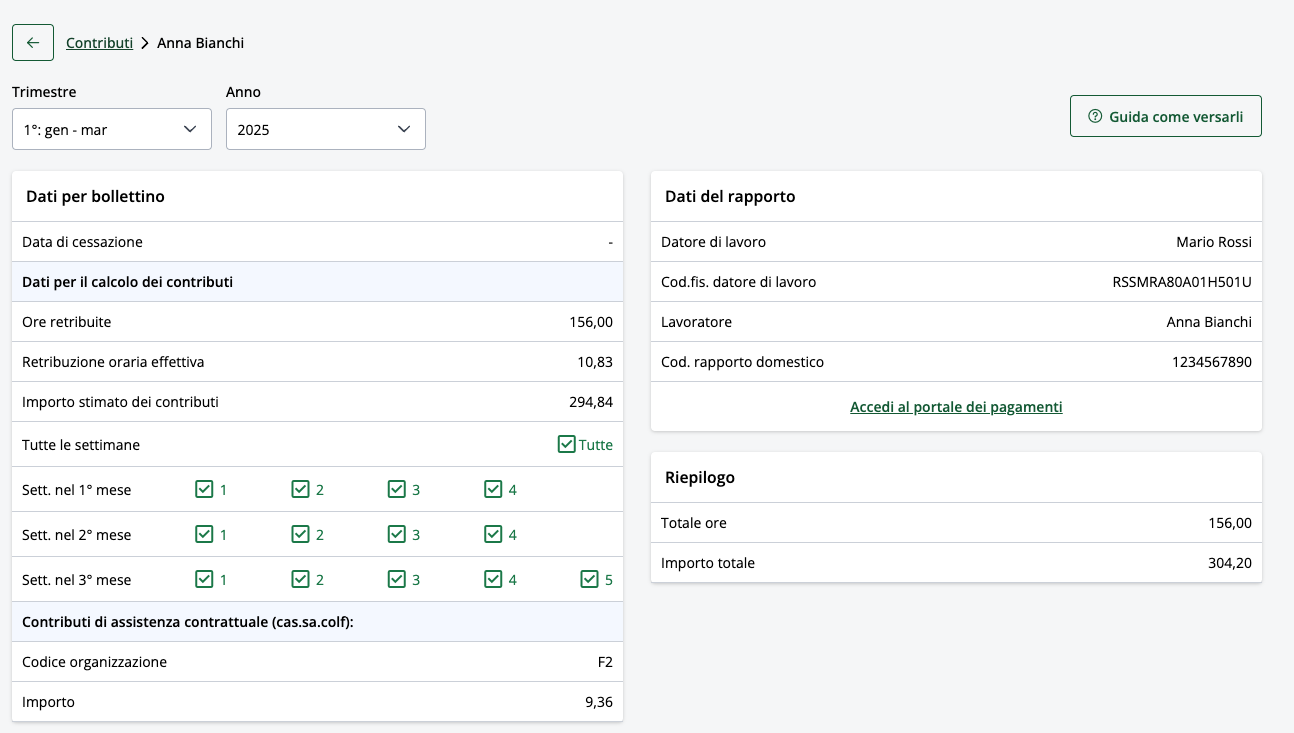Toggle week 2 of the 3° mese
This screenshot has height=733, width=1294.
tap(300, 579)
